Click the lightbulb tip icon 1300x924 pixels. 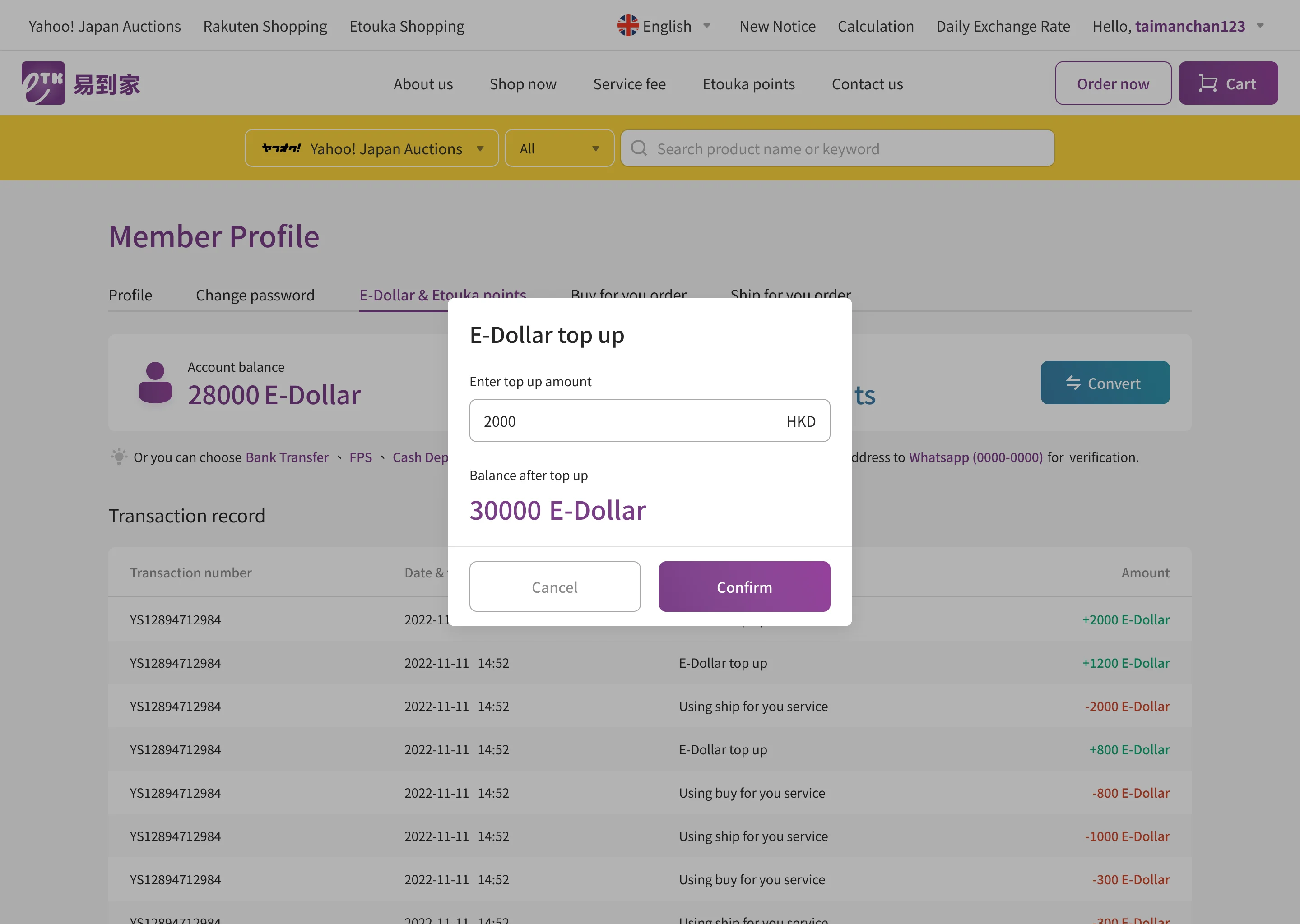[x=118, y=457]
